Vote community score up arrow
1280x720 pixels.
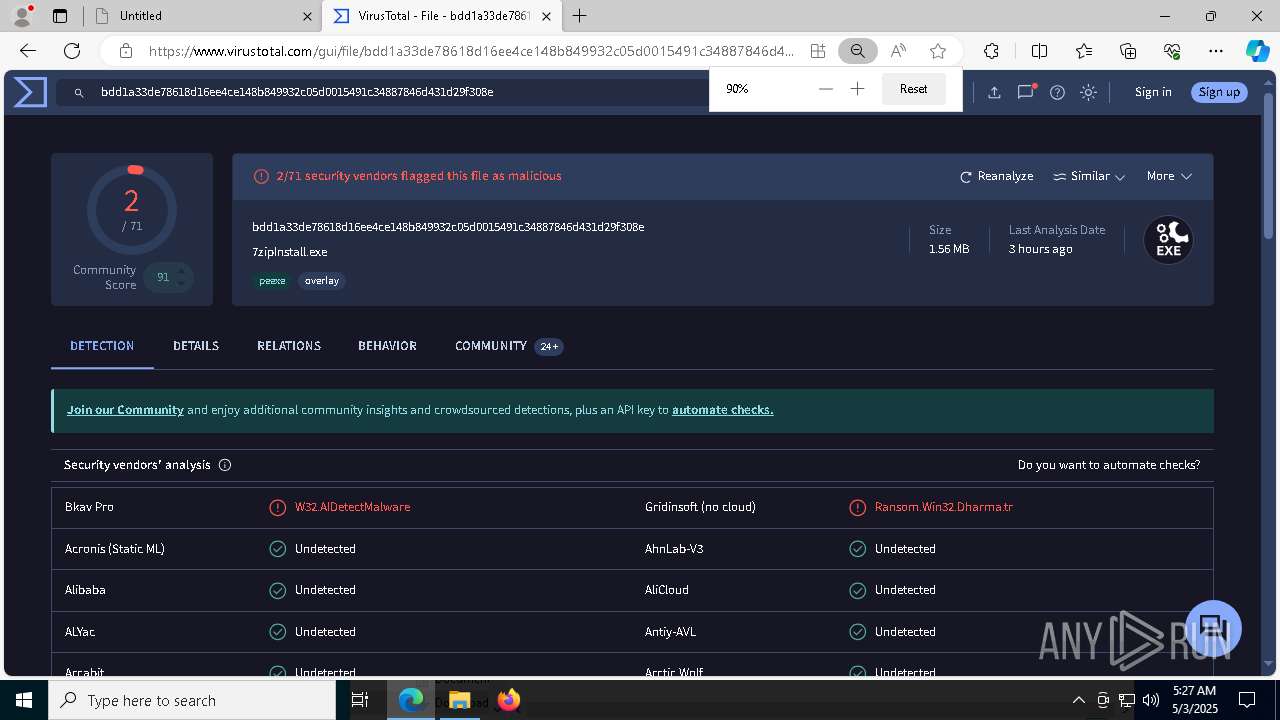182,270
